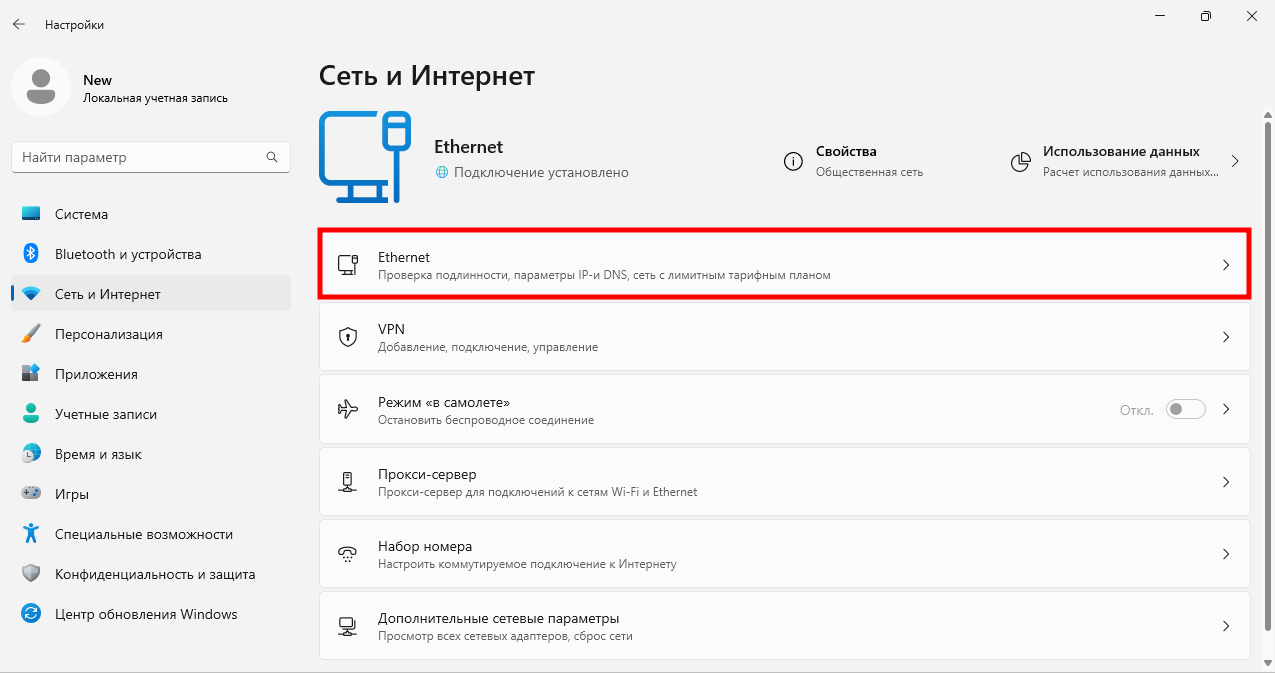
Task: Click the Подключение установлено status text
Action: [541, 172]
